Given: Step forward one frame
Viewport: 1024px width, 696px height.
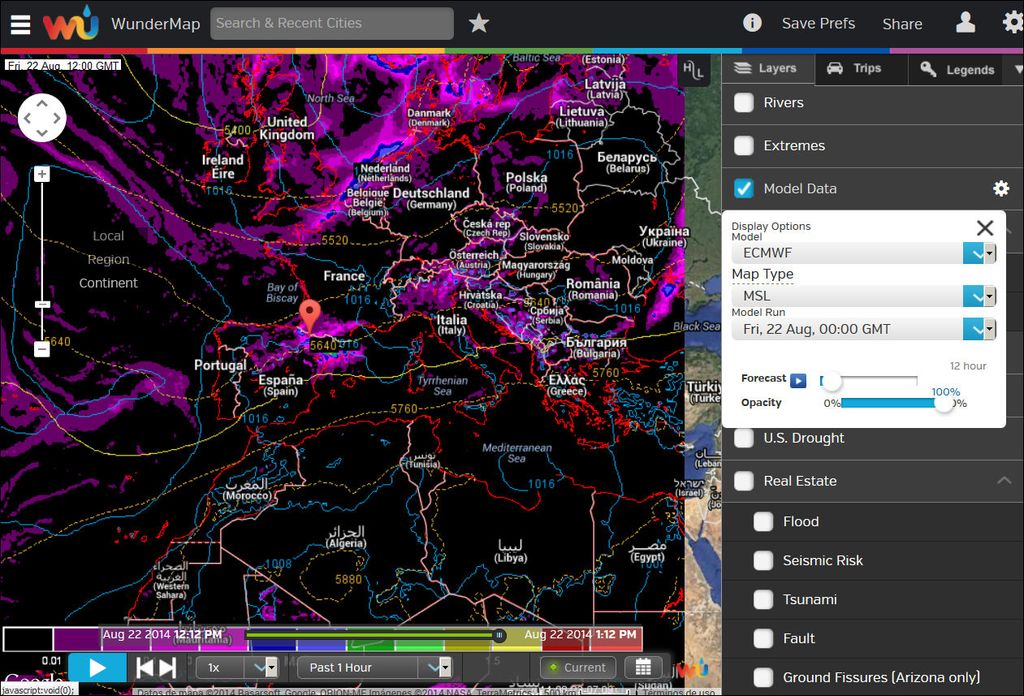Looking at the screenshot, I should pos(168,668).
